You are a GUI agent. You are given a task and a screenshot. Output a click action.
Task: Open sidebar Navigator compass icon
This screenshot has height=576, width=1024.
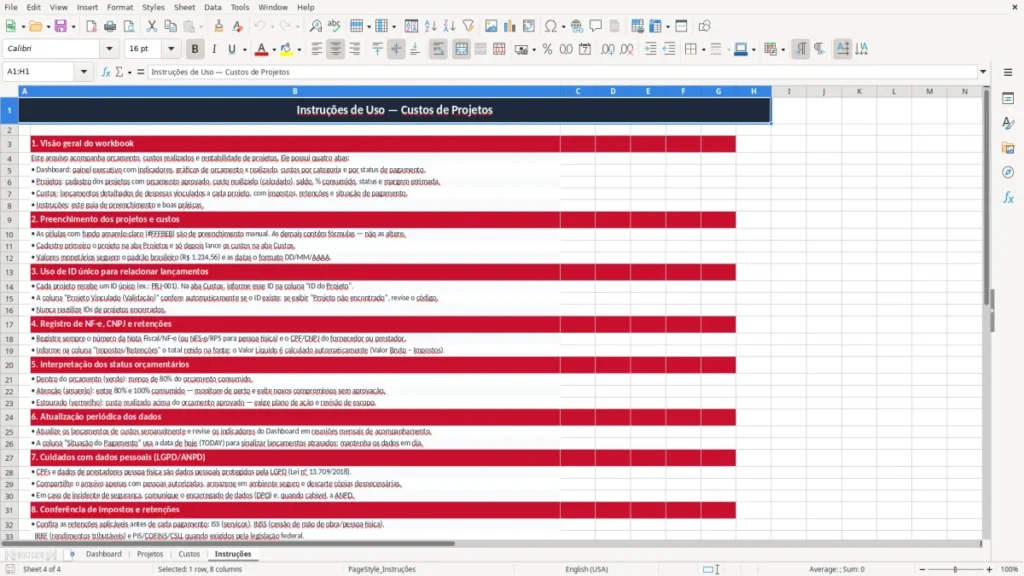pyautogui.click(x=1008, y=172)
